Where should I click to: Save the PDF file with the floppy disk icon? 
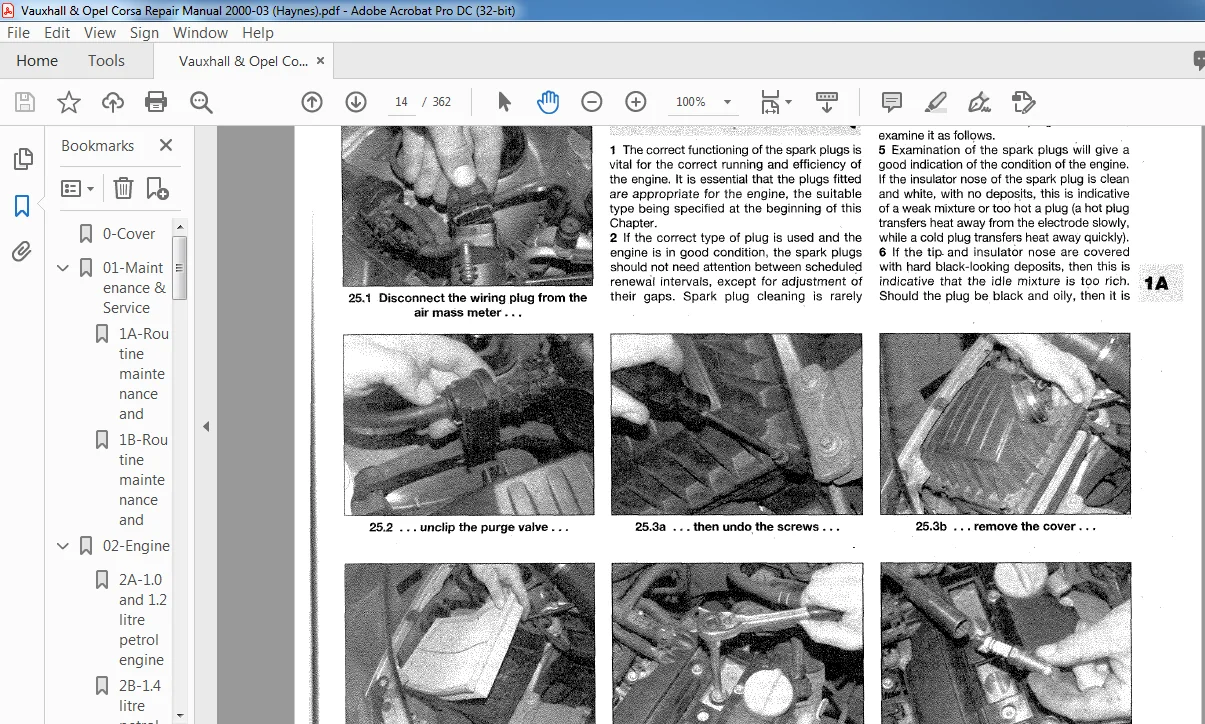click(25, 102)
